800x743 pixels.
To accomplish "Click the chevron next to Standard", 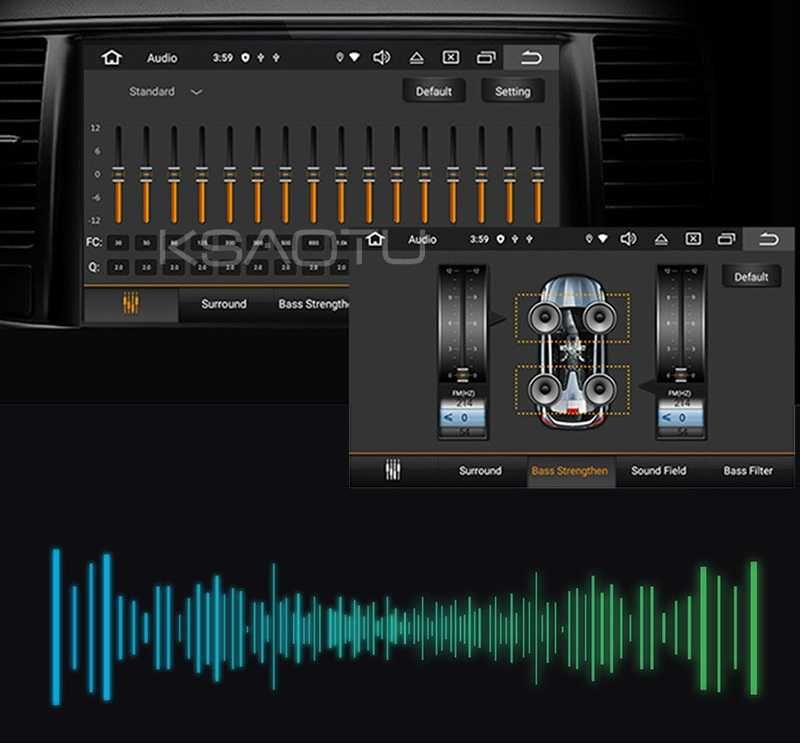I will [x=196, y=92].
